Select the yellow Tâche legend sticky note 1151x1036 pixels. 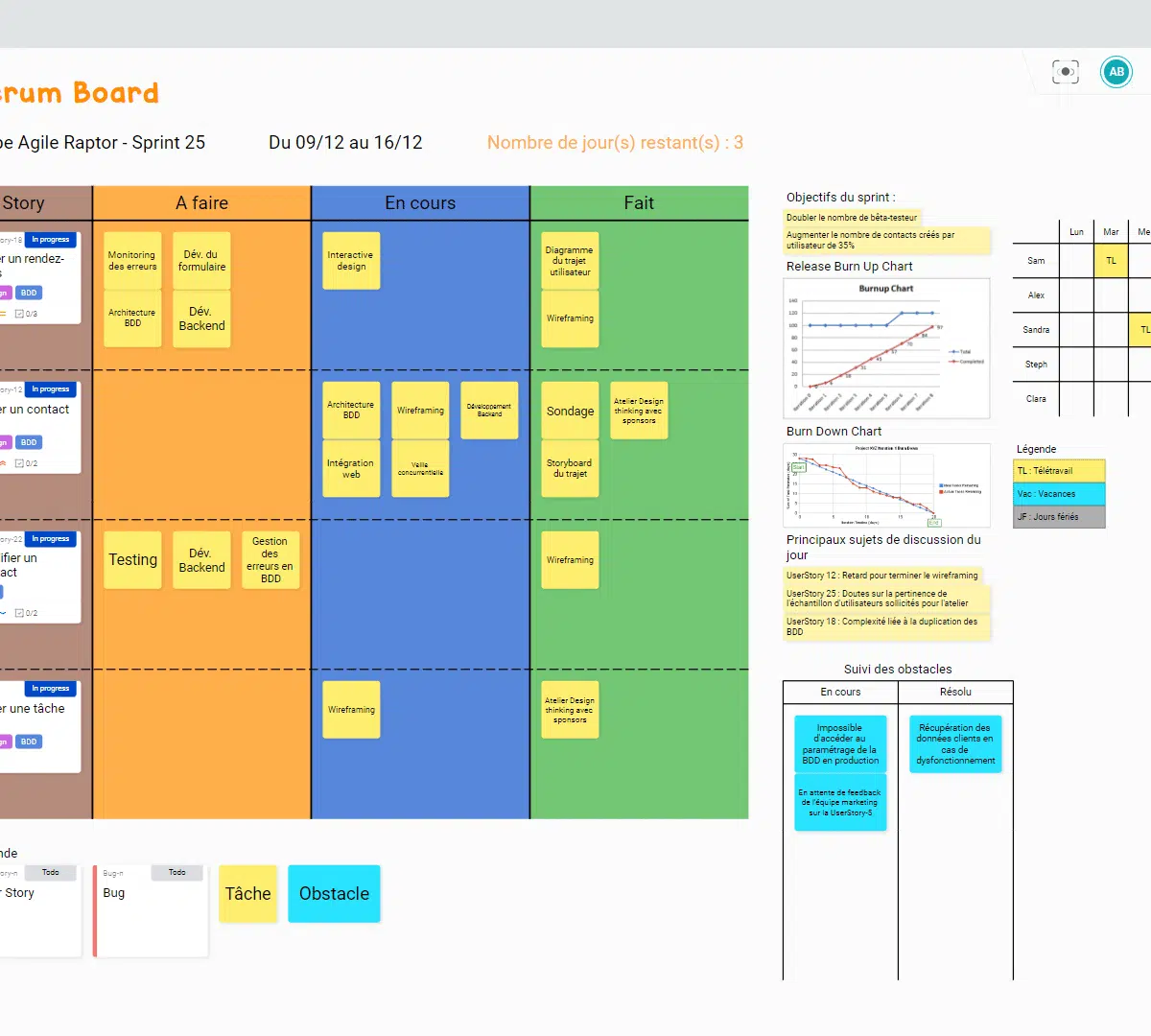[x=247, y=894]
